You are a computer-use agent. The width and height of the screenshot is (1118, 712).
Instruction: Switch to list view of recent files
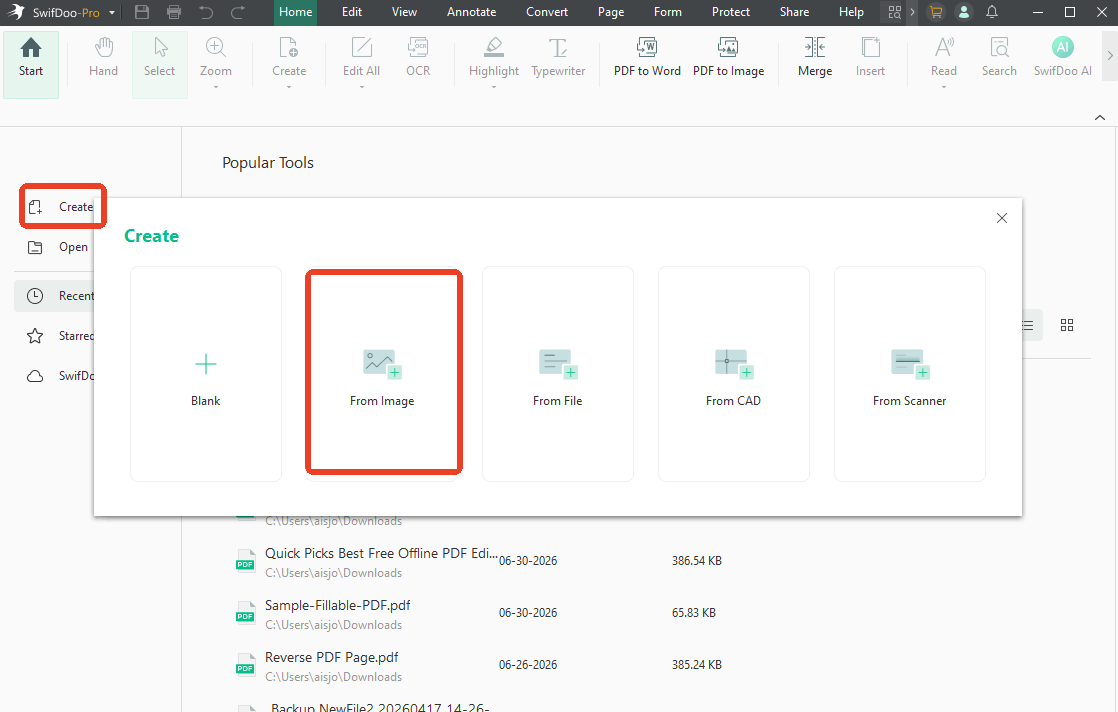[1027, 325]
